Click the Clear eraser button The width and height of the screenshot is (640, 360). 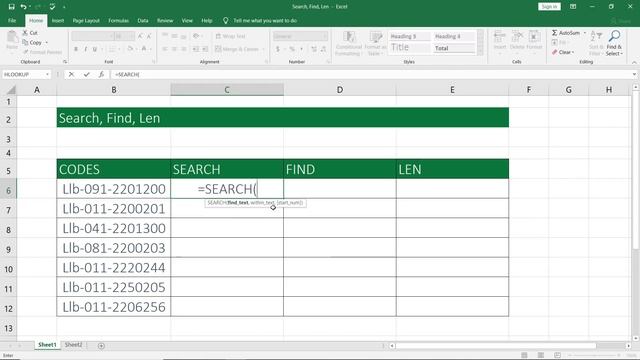click(563, 52)
